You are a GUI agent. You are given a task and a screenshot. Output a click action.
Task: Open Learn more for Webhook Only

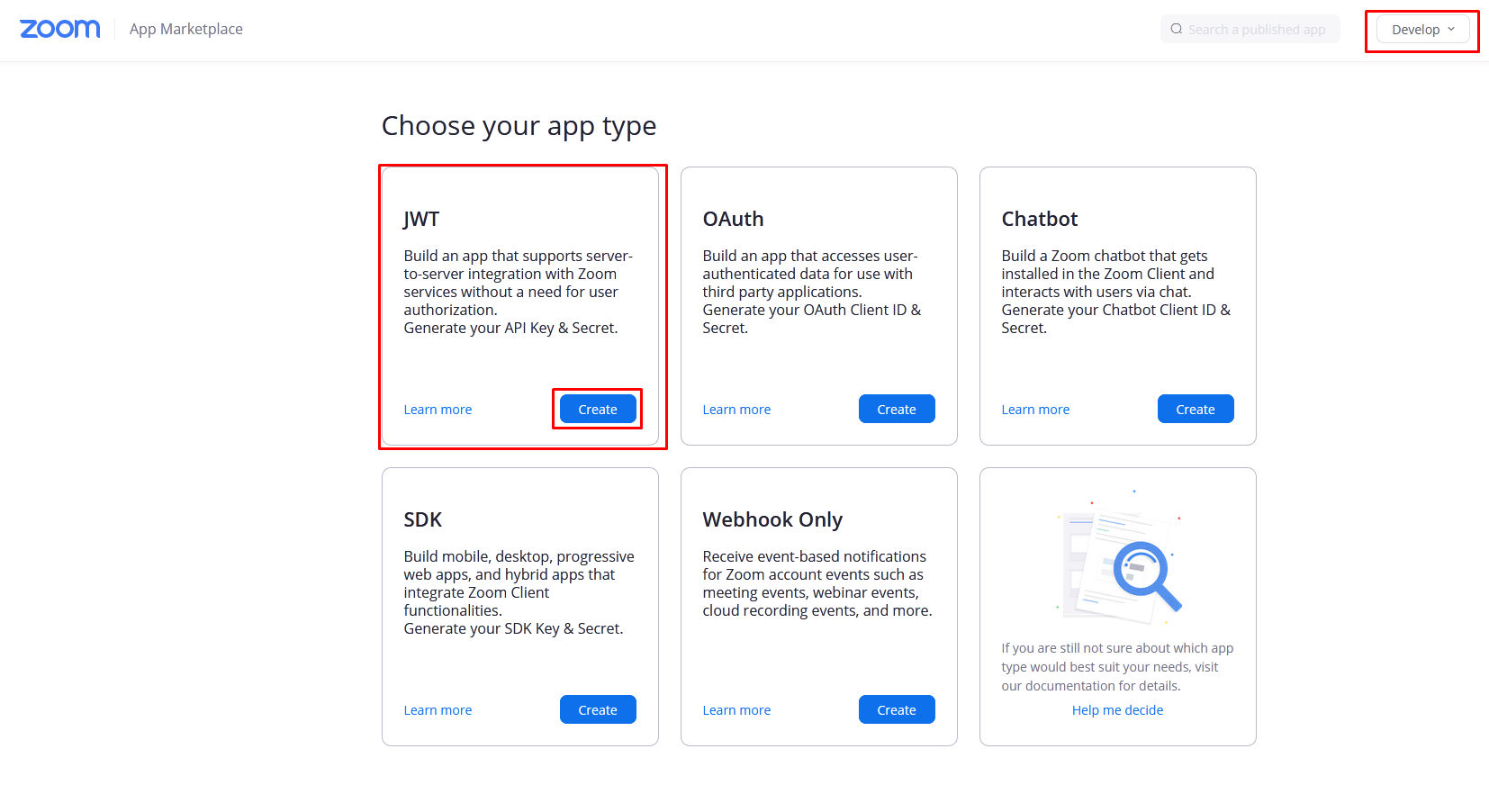click(x=736, y=710)
